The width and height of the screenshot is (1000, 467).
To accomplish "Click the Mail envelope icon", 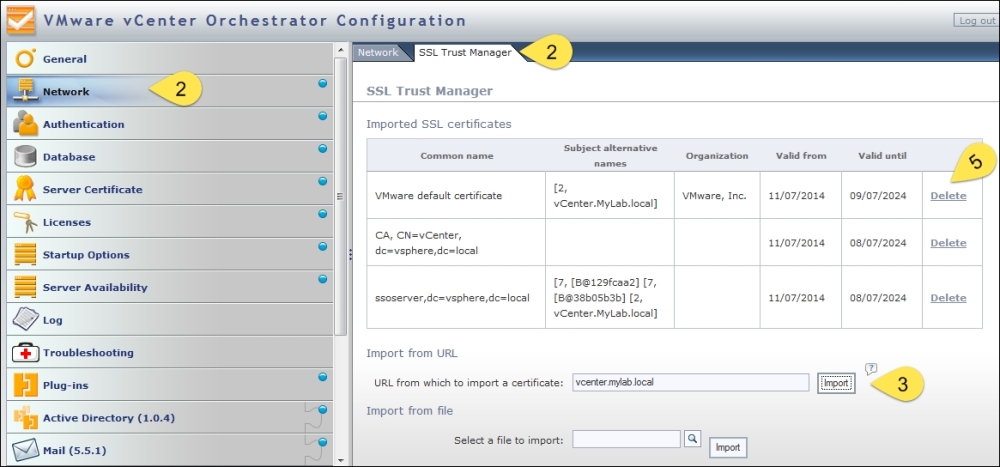I will (x=26, y=450).
